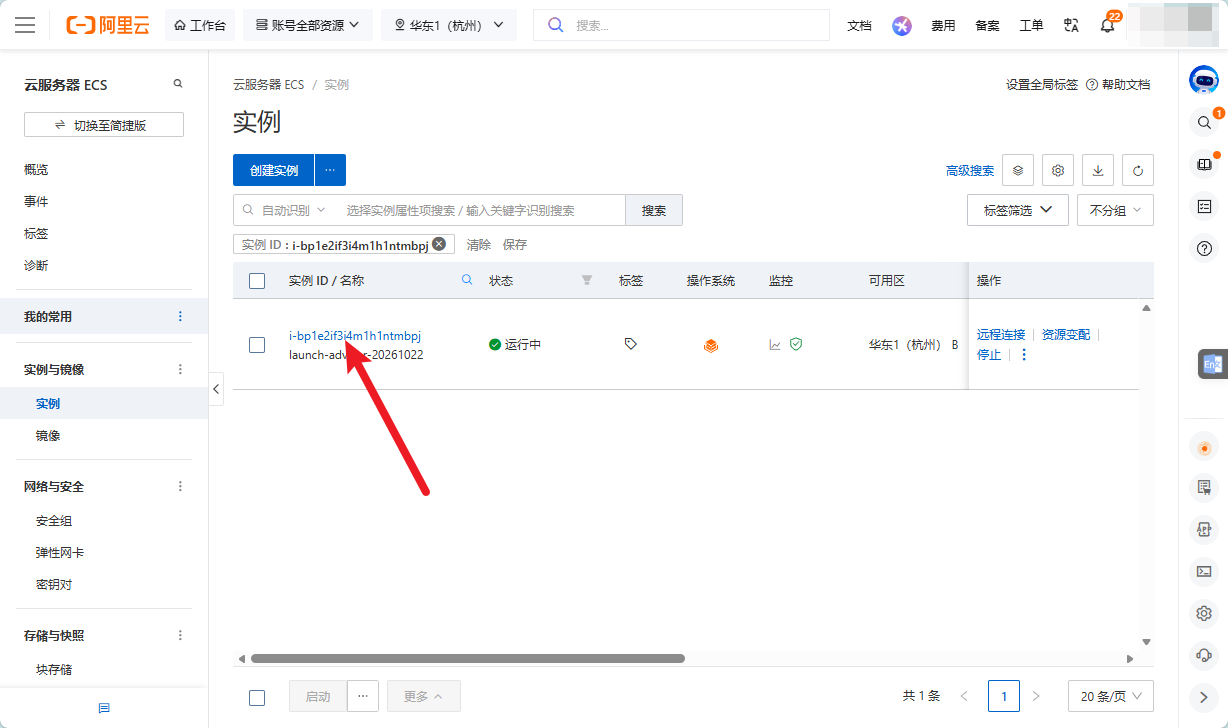Open the 账号全部资源 dropdown
The height and width of the screenshot is (728, 1228).
click(x=308, y=26)
